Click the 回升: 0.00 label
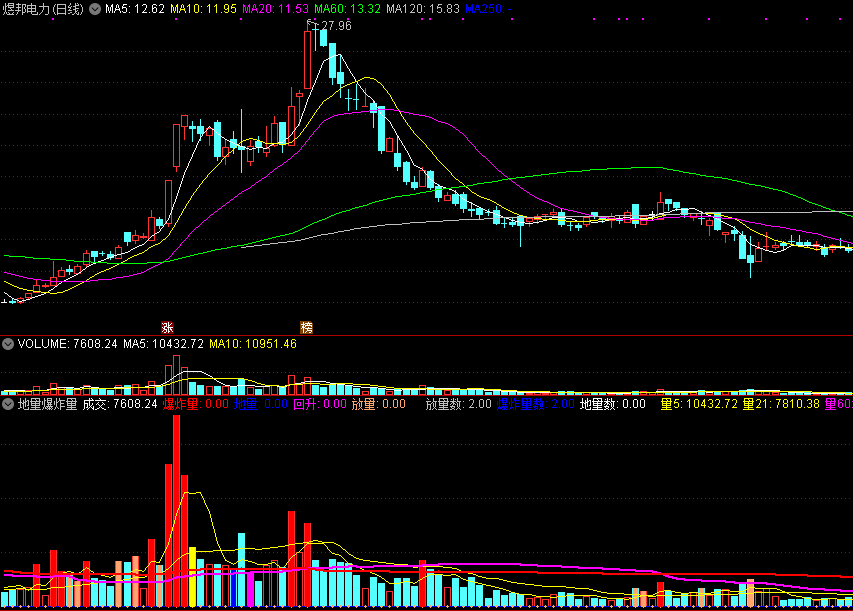 (x=320, y=404)
